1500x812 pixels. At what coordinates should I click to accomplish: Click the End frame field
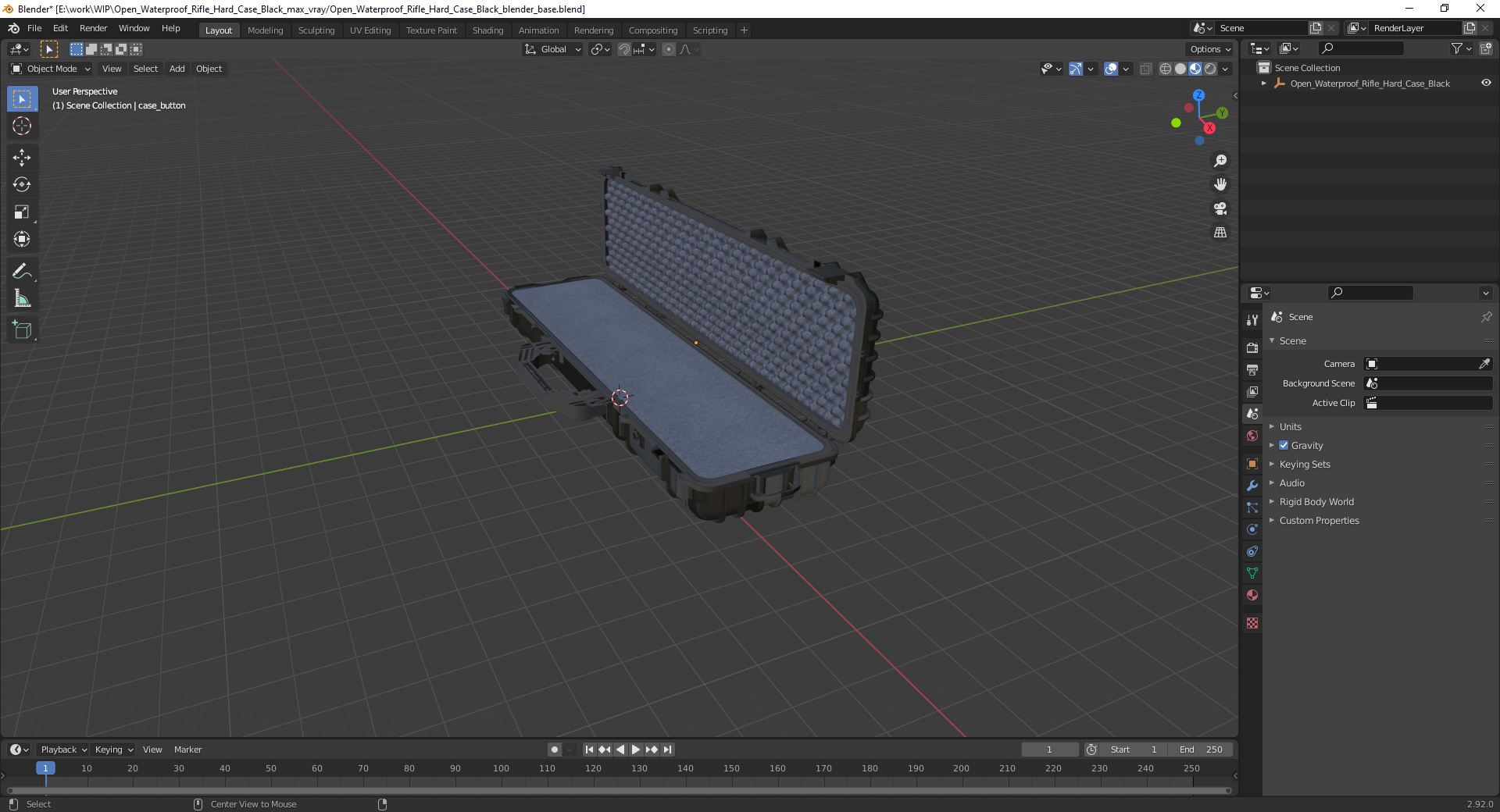tap(1201, 750)
